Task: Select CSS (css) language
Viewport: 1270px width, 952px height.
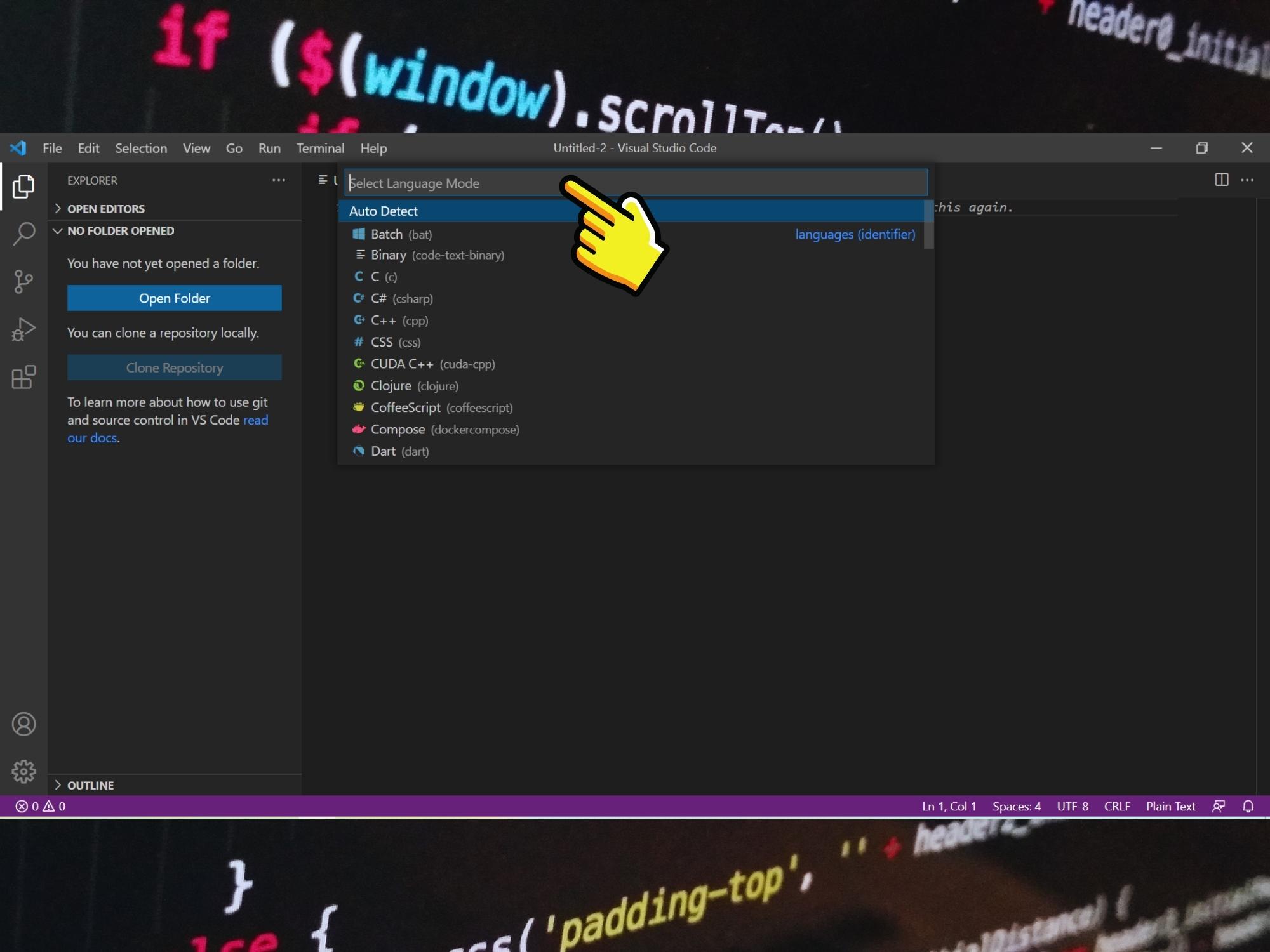Action: point(636,342)
